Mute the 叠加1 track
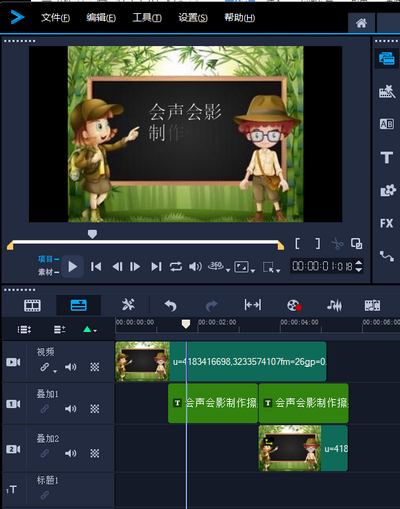400x509 pixels. pyautogui.click(x=70, y=409)
